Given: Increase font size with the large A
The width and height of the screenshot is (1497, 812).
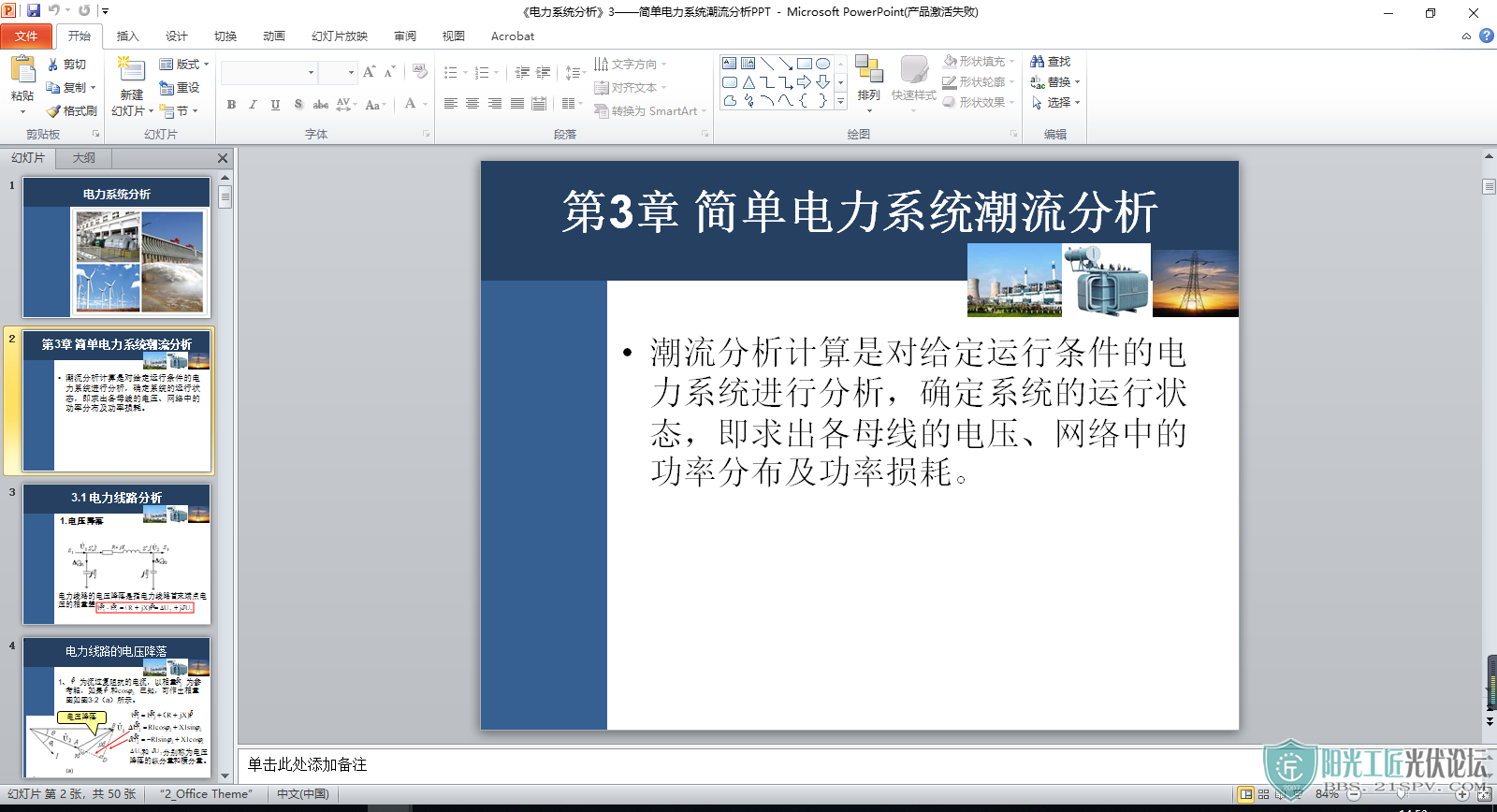Looking at the screenshot, I should click(369, 72).
